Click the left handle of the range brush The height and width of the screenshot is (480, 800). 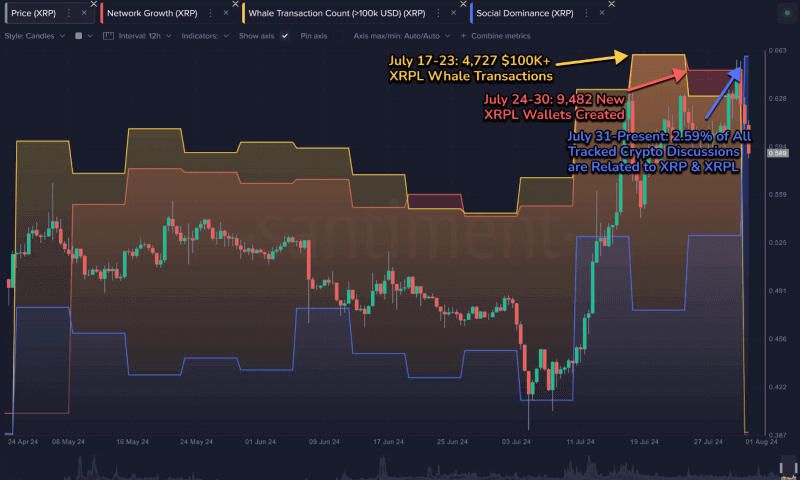tap(781, 468)
